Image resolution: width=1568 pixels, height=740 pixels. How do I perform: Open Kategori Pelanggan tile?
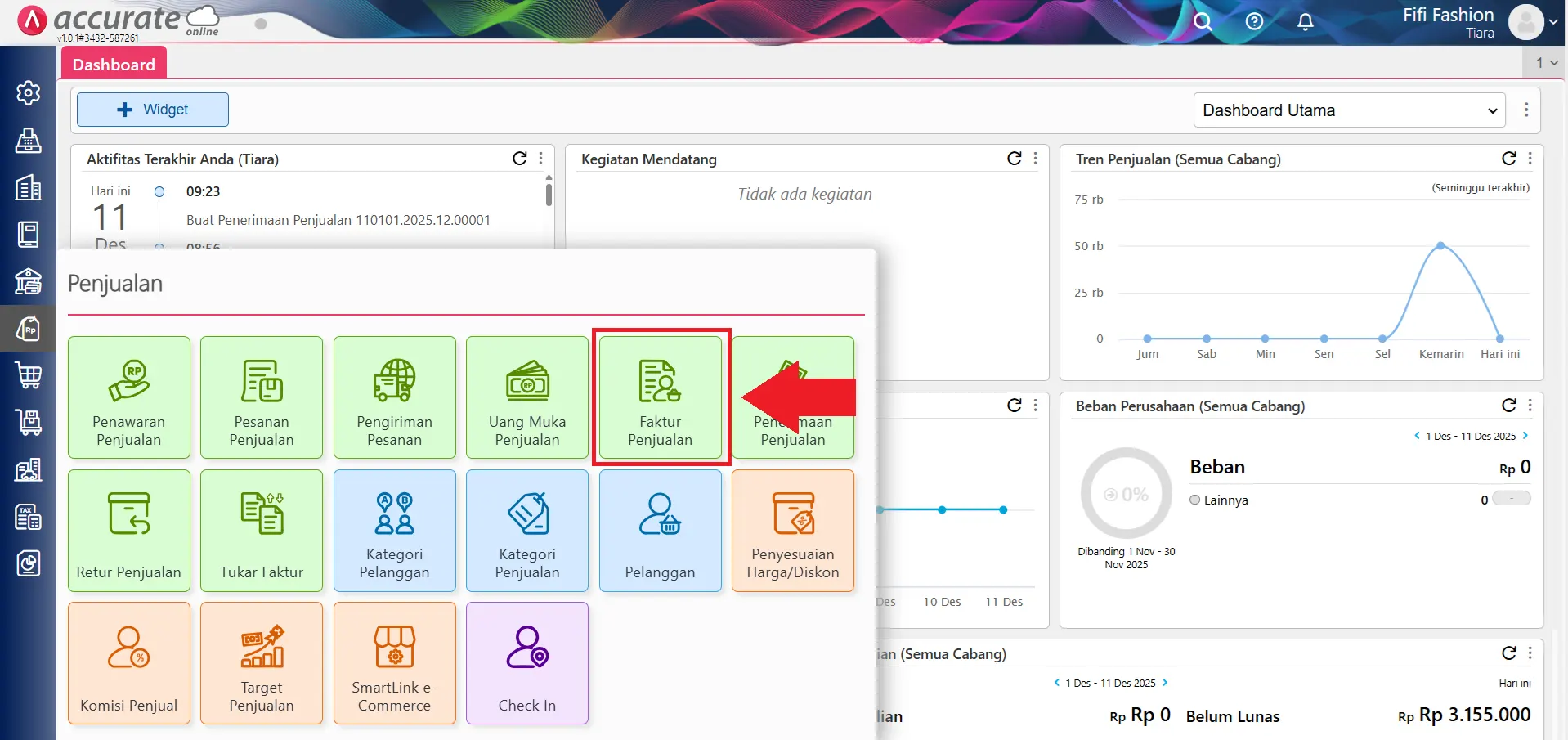click(394, 530)
